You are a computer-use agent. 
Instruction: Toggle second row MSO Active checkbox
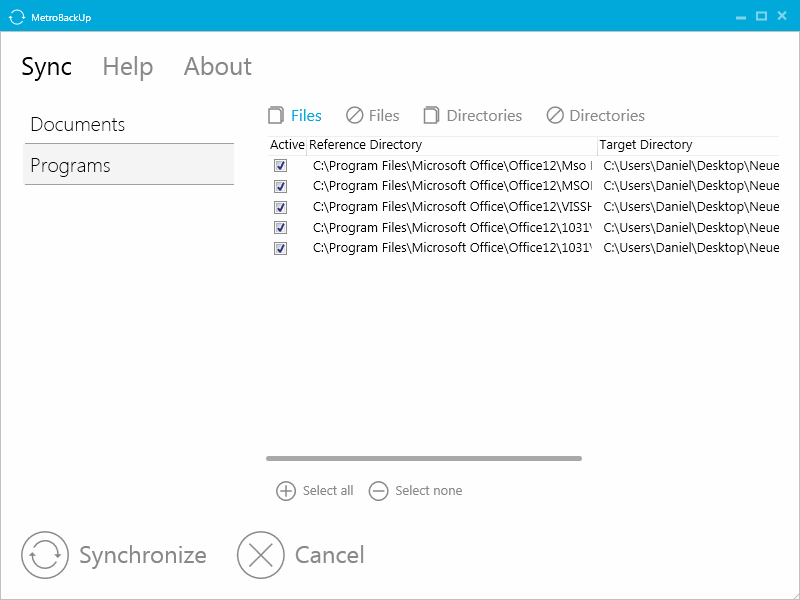281,186
